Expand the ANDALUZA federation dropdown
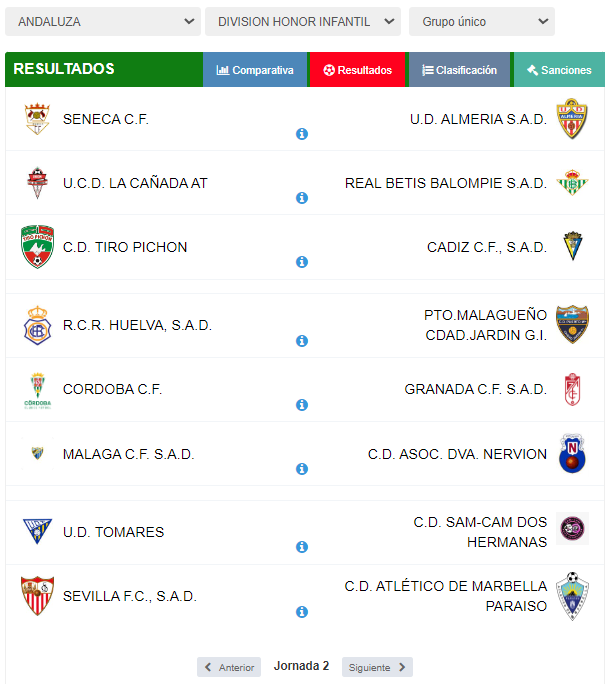This screenshot has width=611, height=684. point(101,21)
